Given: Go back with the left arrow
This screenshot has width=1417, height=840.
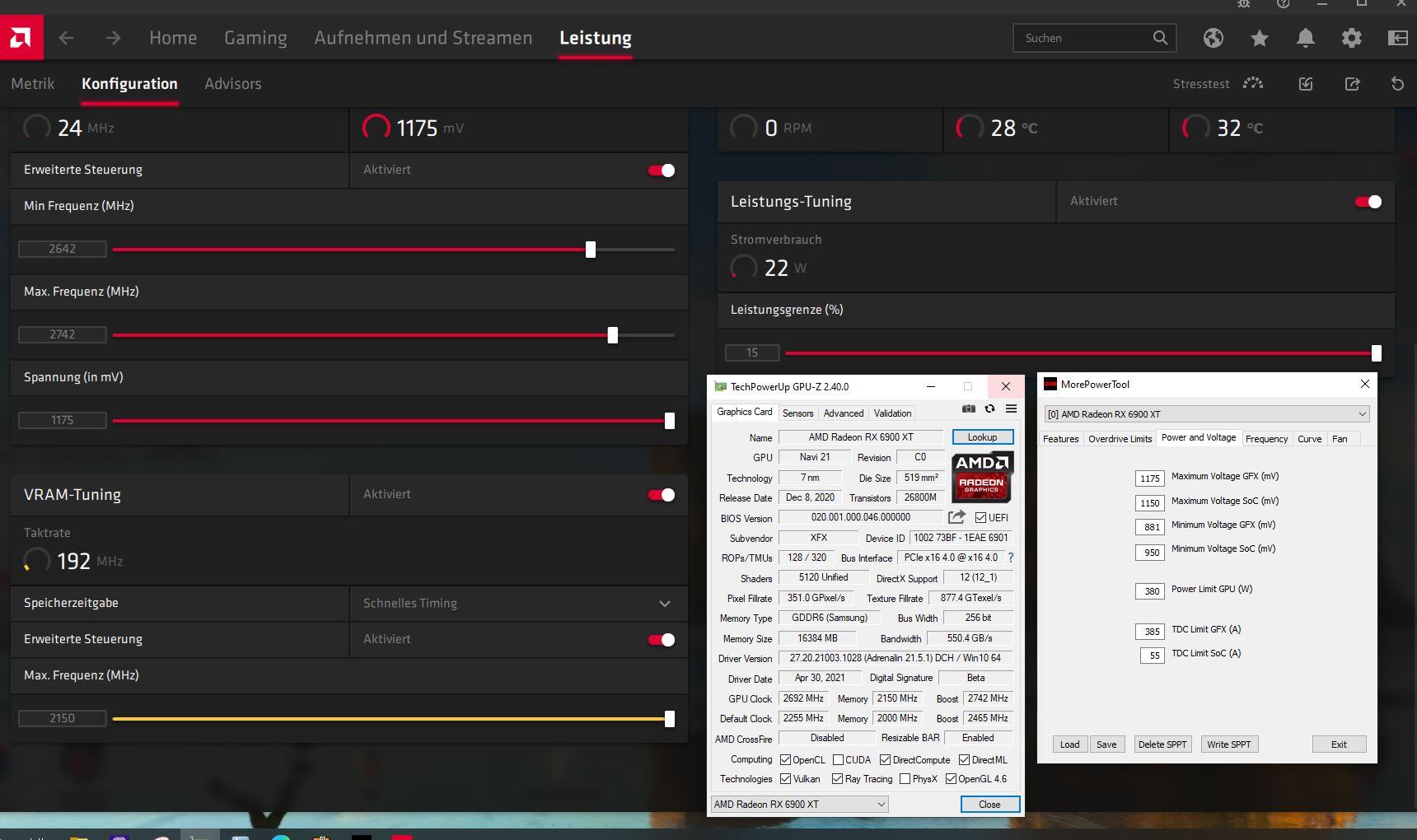Looking at the screenshot, I should [66, 38].
